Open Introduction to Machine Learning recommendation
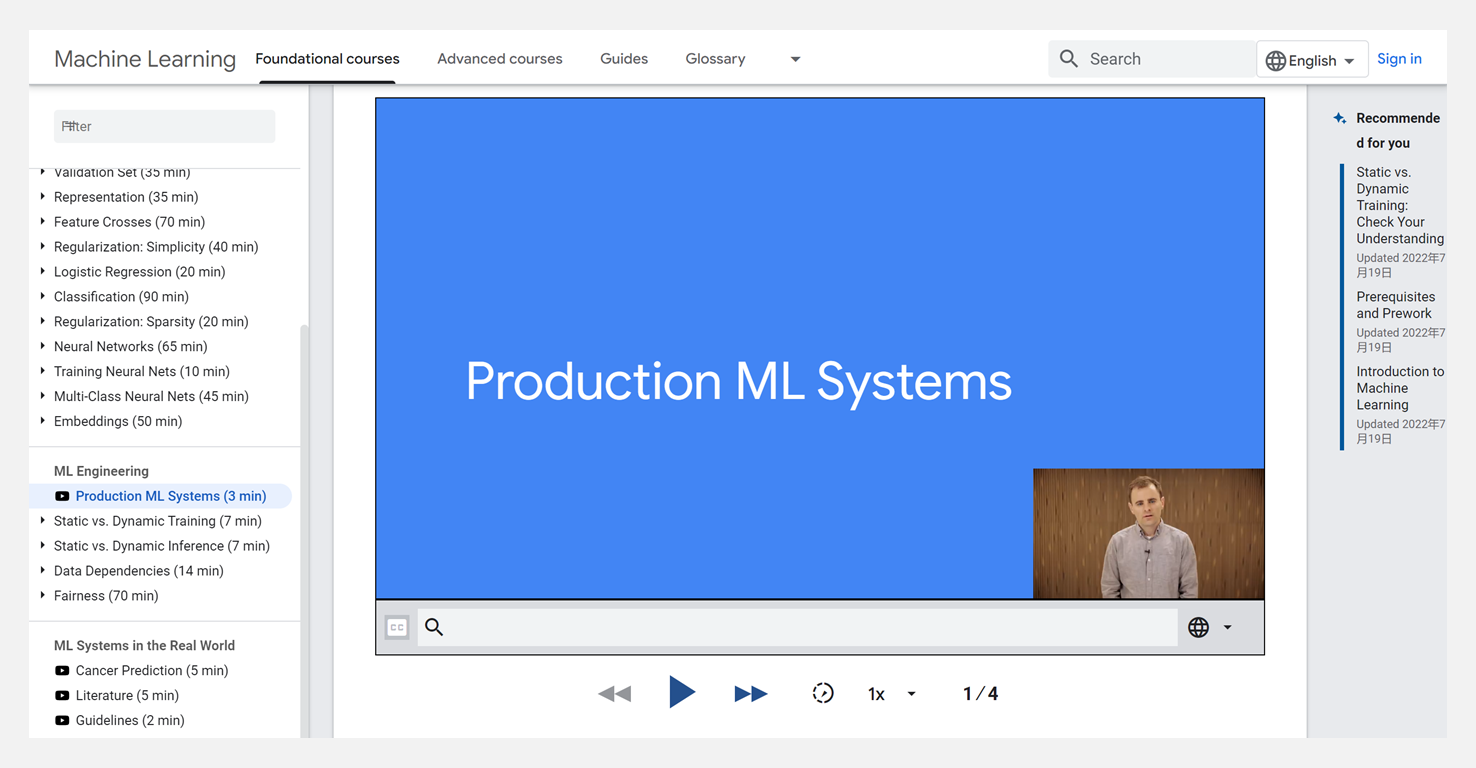This screenshot has width=1476, height=768. [1400, 388]
